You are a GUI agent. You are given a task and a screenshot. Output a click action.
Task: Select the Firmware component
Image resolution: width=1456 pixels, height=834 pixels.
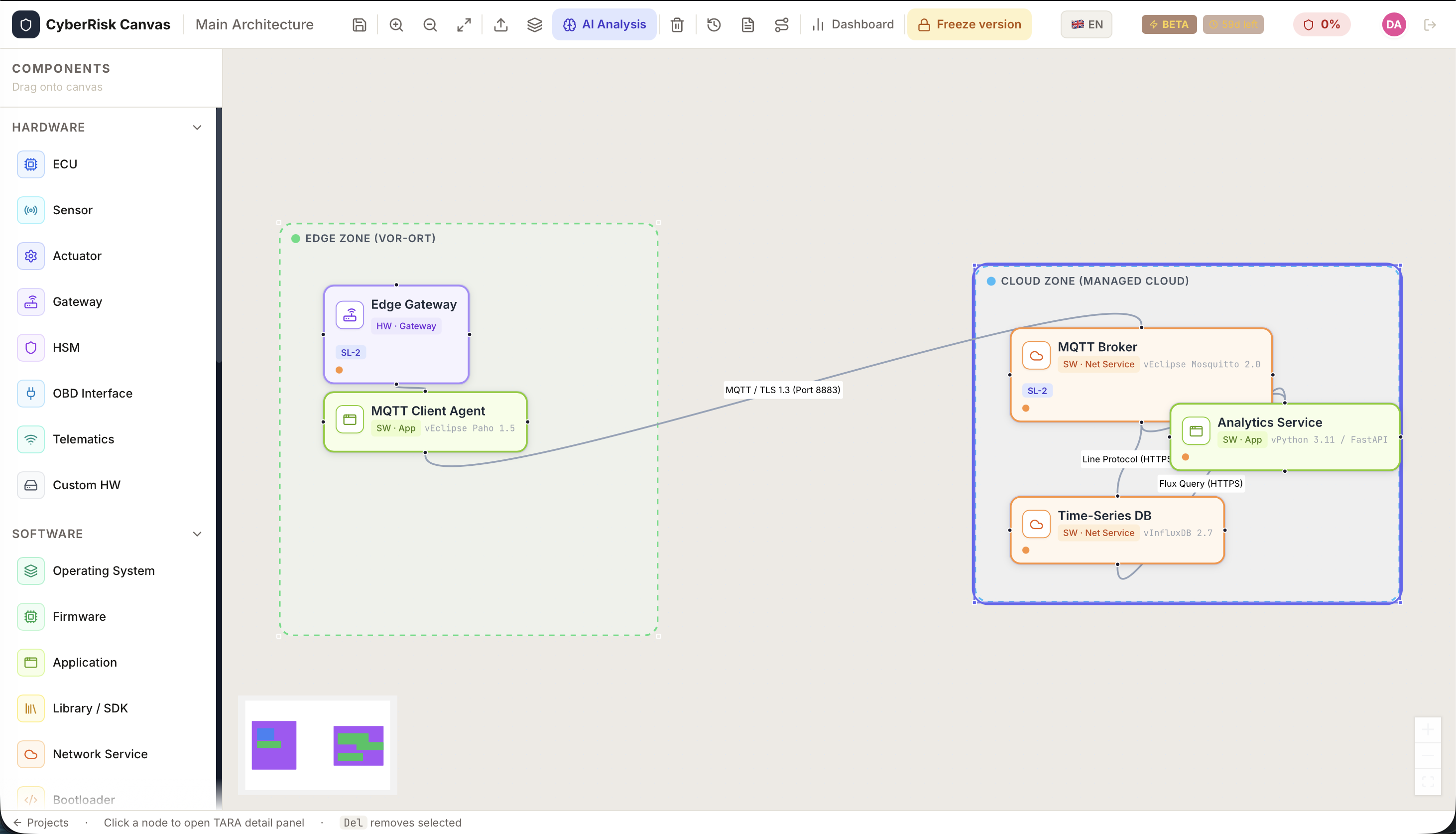tap(108, 617)
